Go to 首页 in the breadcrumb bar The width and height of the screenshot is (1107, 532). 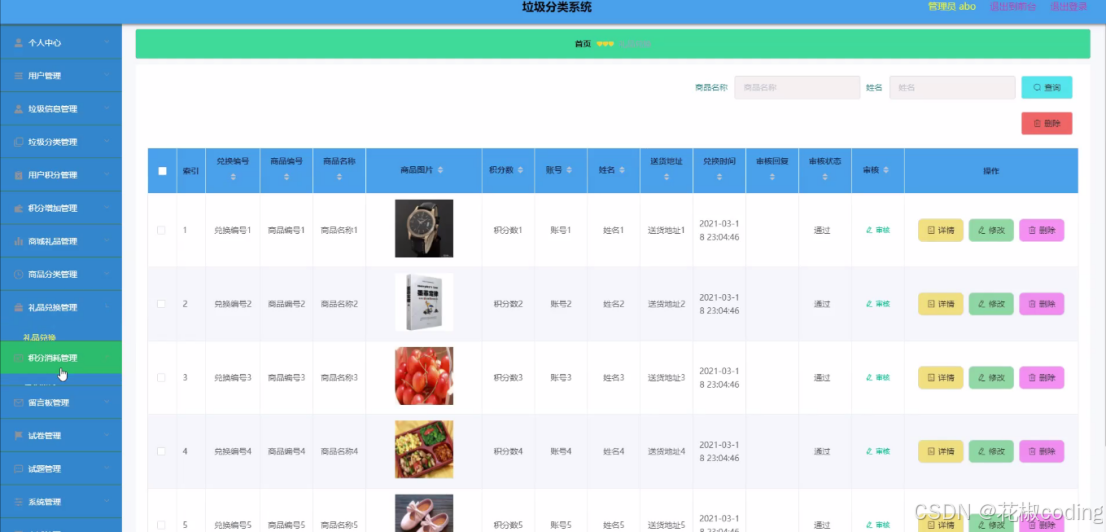582,44
